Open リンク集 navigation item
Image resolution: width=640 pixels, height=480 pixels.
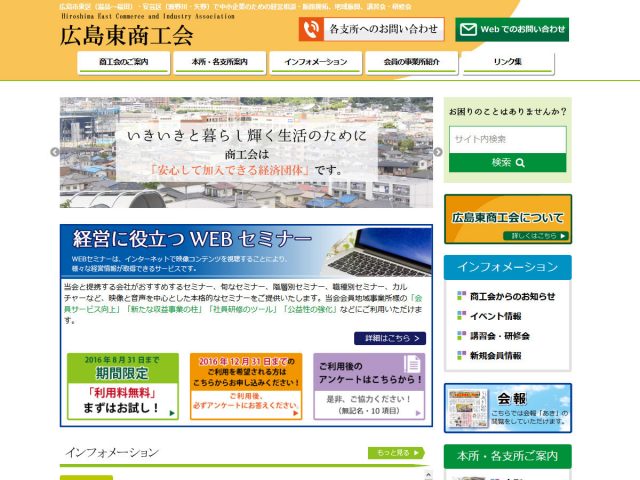tap(507, 62)
